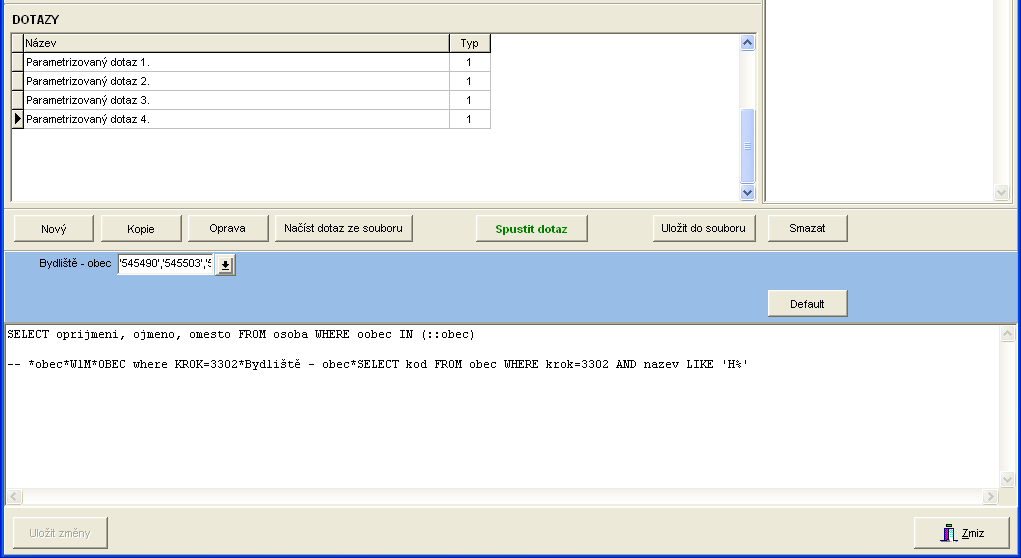Click the Název column header
Image resolution: width=1021 pixels, height=558 pixels.
[236, 43]
